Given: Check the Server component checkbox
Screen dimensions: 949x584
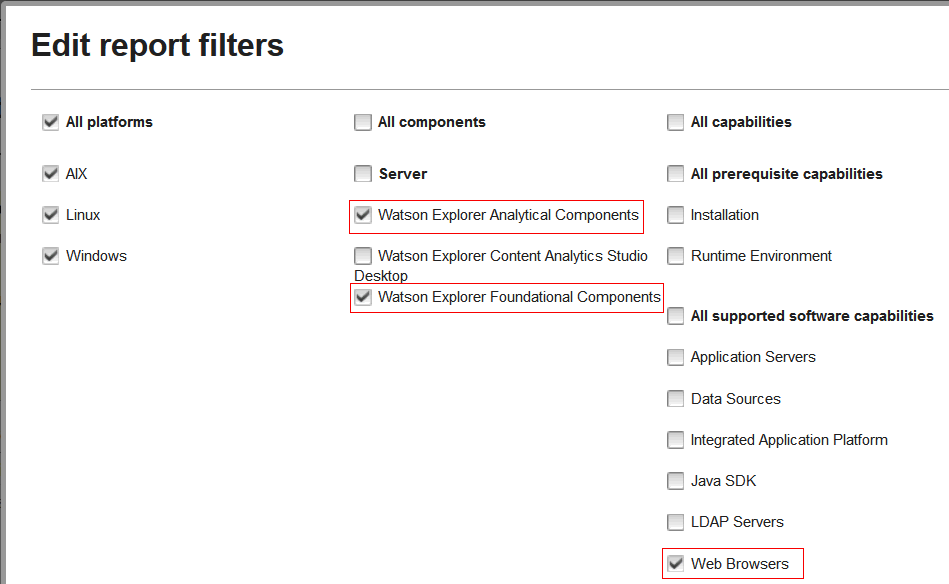Looking at the screenshot, I should coord(363,174).
